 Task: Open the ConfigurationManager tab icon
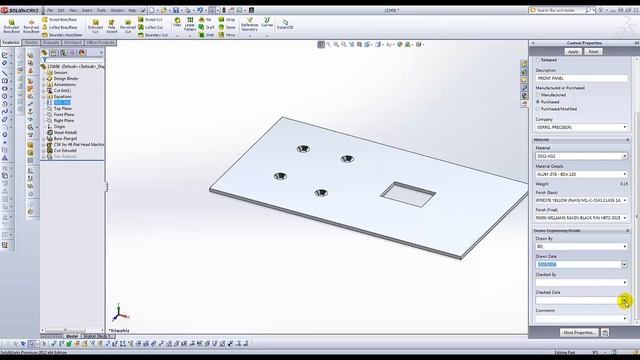(x=63, y=53)
